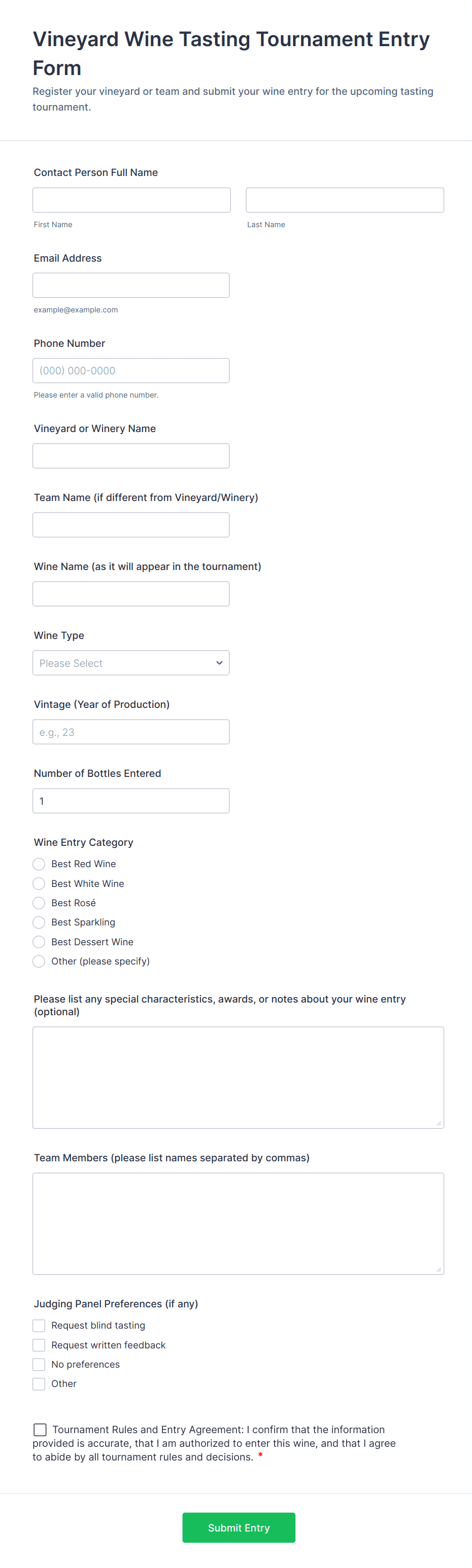
Task: Choose Other (please specify) radio button
Action: pyautogui.click(x=39, y=961)
